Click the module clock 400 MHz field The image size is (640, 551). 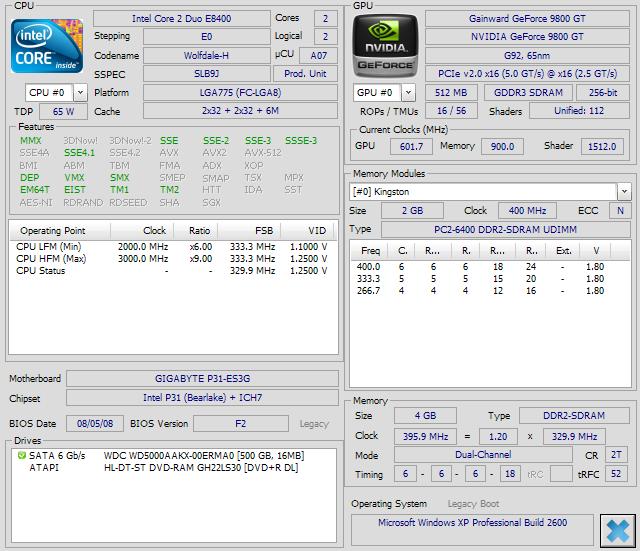527,211
